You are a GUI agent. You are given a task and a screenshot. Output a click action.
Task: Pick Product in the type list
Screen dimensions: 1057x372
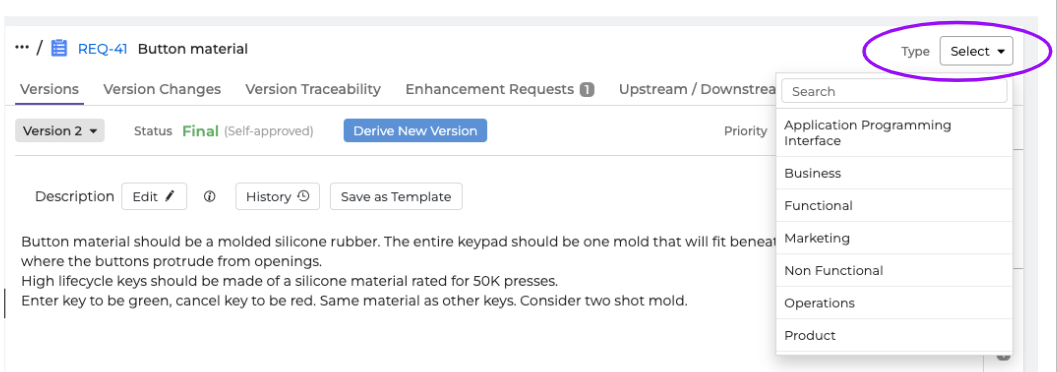(x=894, y=335)
